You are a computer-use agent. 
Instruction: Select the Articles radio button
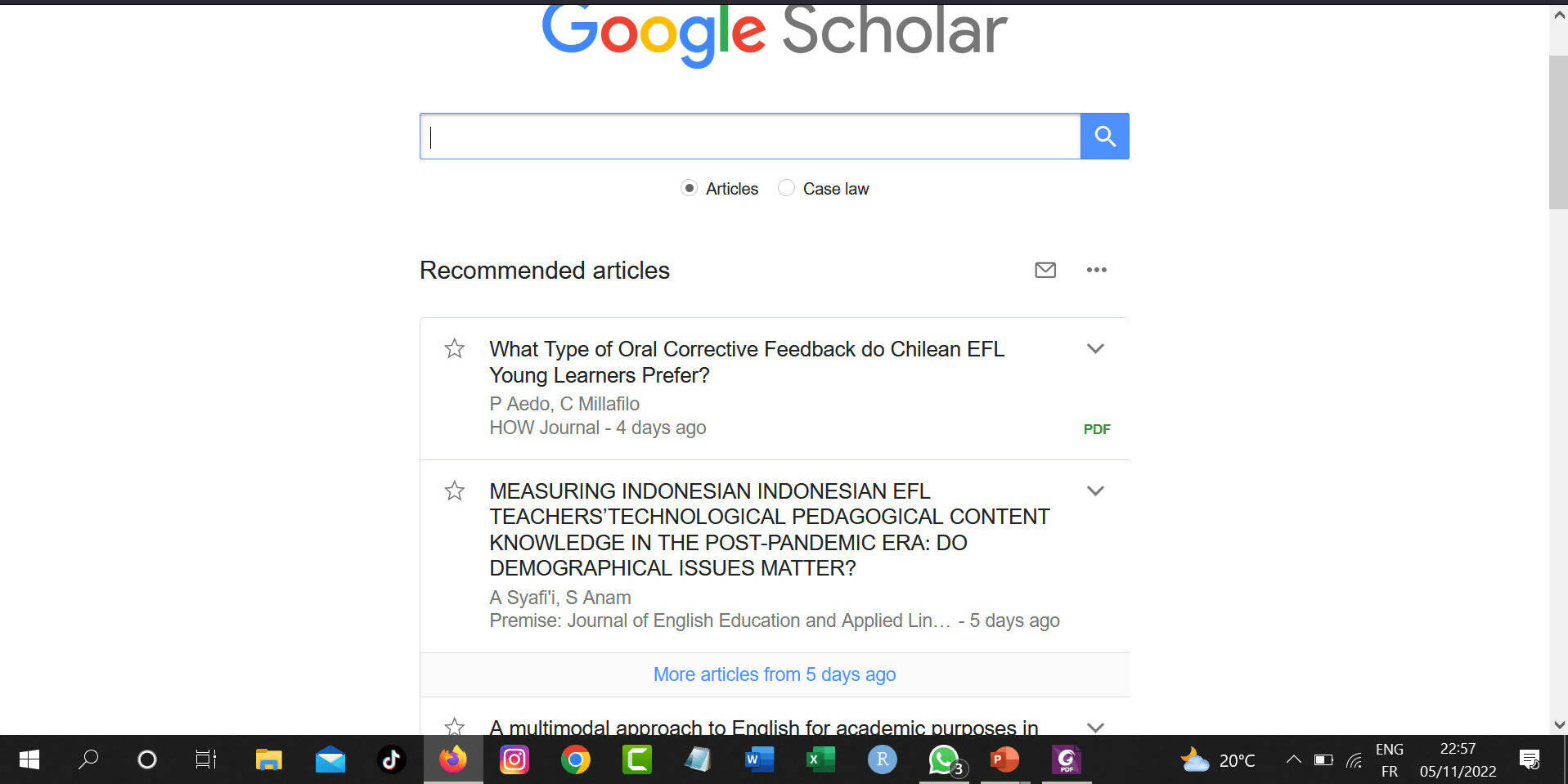pos(690,188)
